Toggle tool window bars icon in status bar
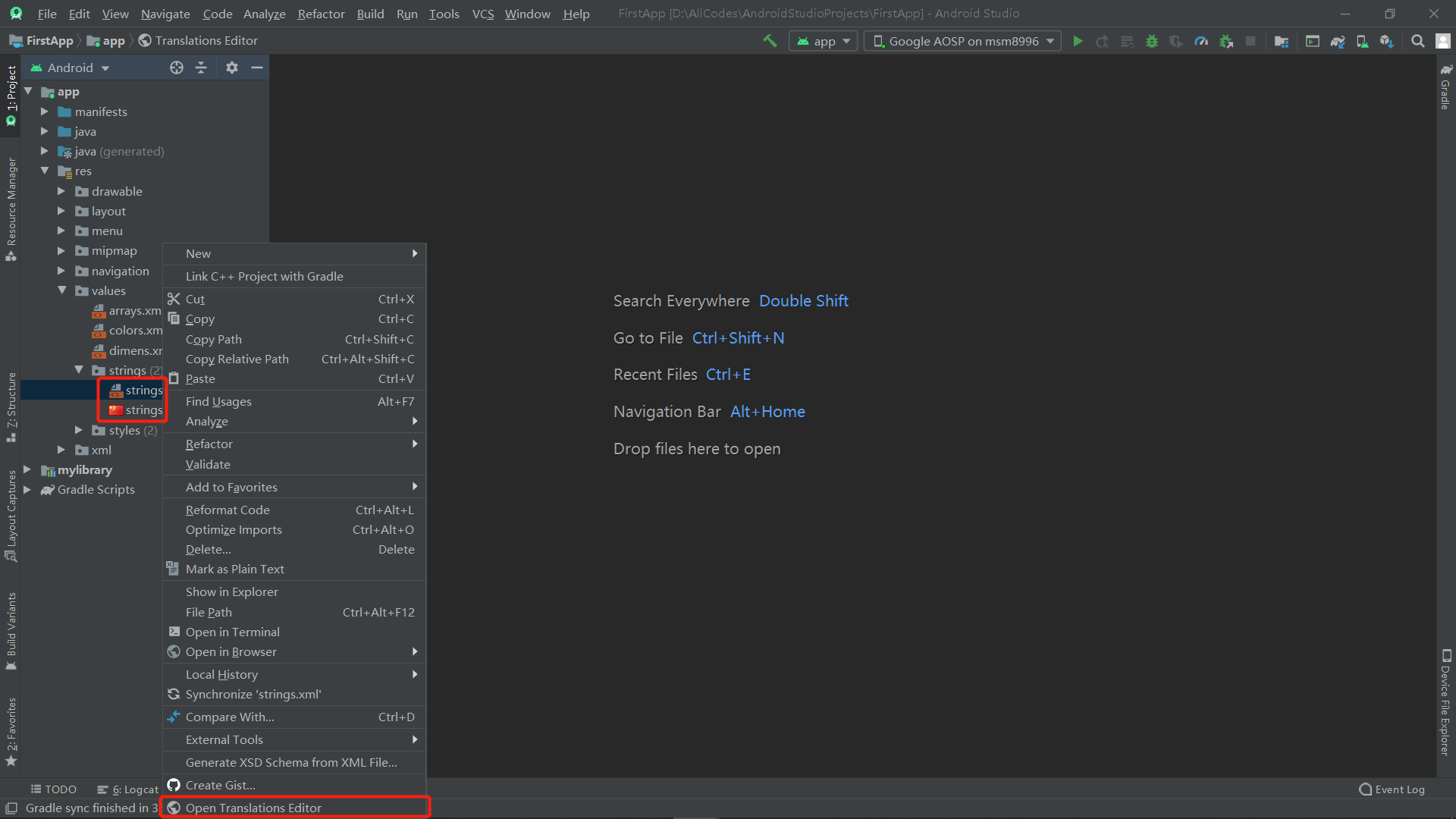This screenshot has width=1456, height=819. pos(11,808)
